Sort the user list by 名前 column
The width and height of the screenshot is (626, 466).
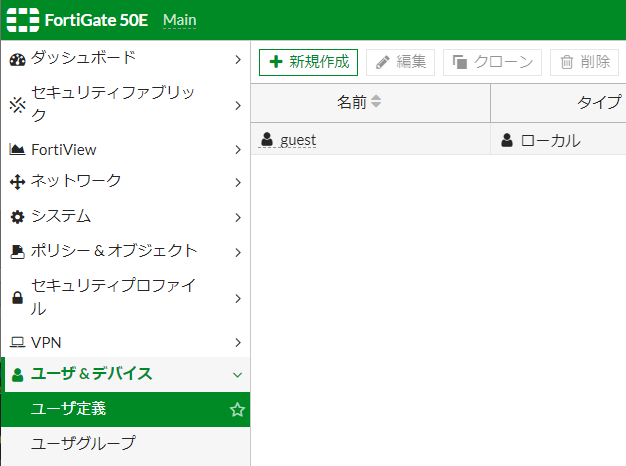pyautogui.click(x=376, y=101)
